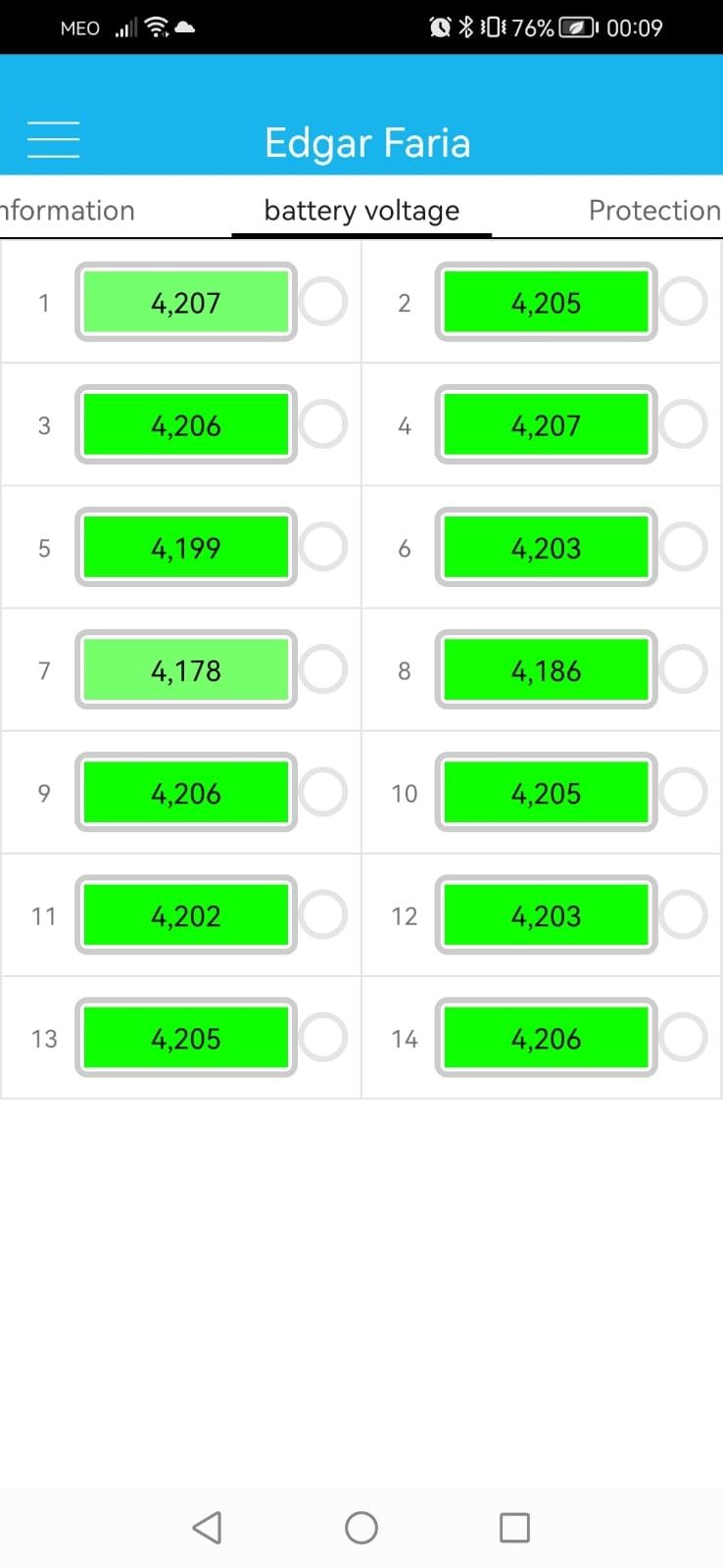Select the radio button for cell 13
Screen dimensions: 723x1568
pyautogui.click(x=323, y=1037)
